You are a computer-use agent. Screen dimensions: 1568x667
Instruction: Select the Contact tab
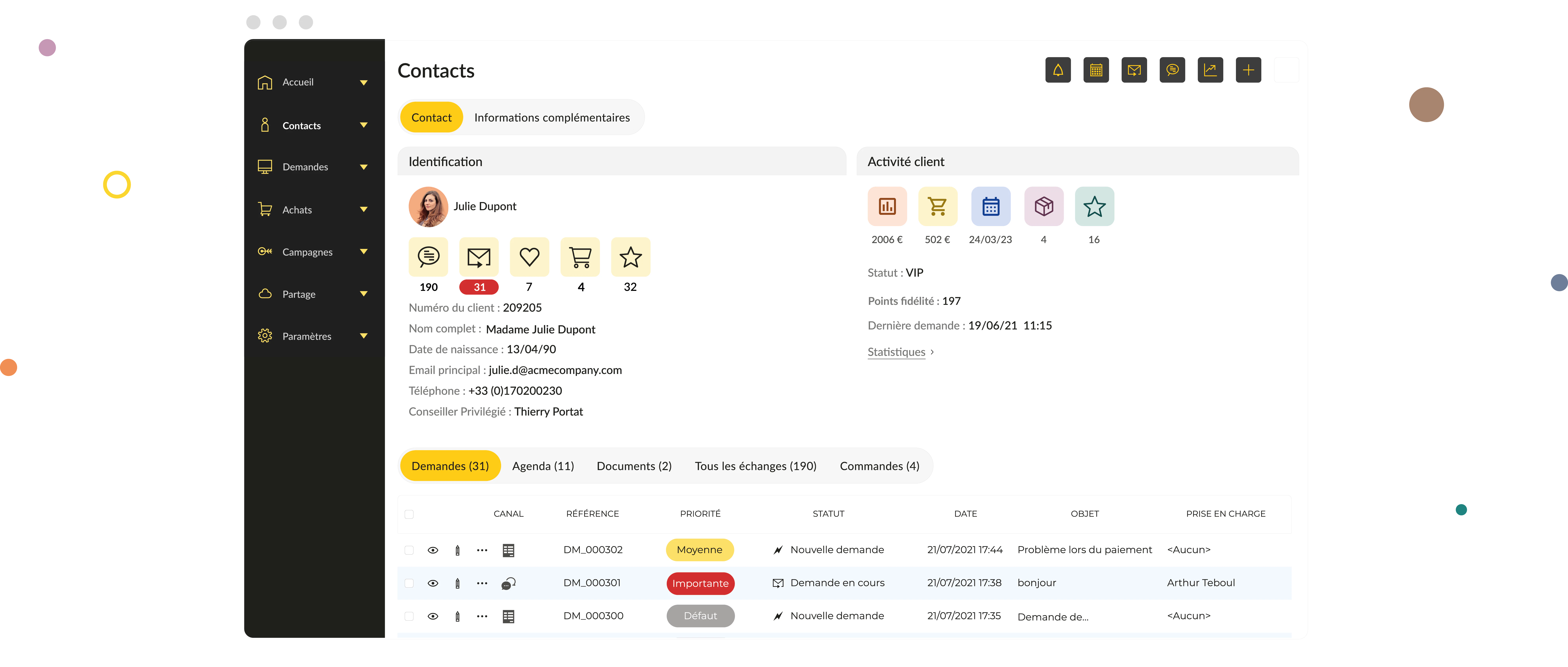[x=432, y=117]
